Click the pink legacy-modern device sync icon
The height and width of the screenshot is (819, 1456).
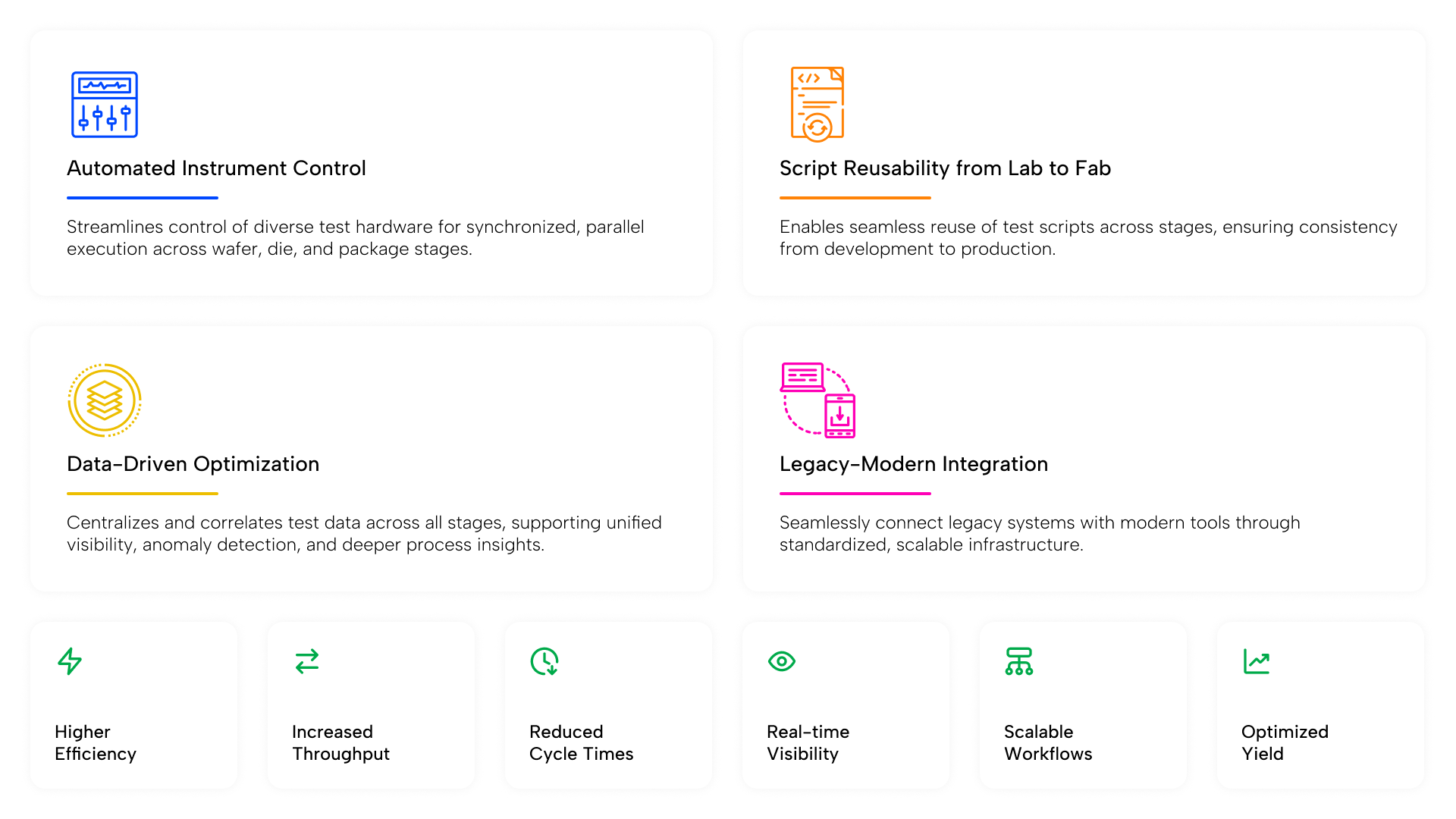817,400
